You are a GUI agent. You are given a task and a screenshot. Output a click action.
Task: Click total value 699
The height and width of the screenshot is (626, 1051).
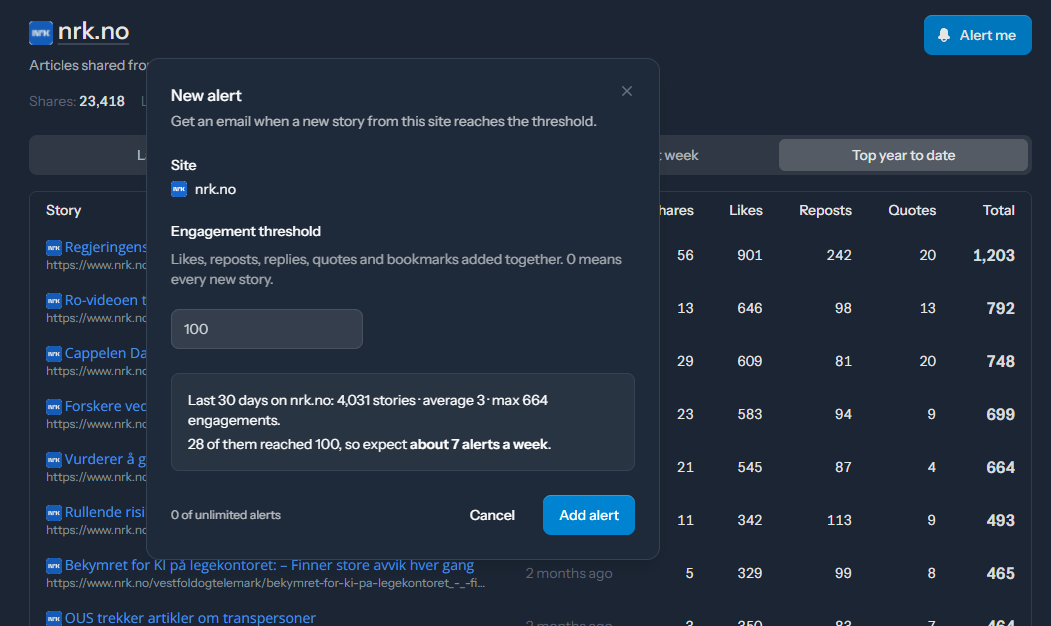[x=1000, y=414]
